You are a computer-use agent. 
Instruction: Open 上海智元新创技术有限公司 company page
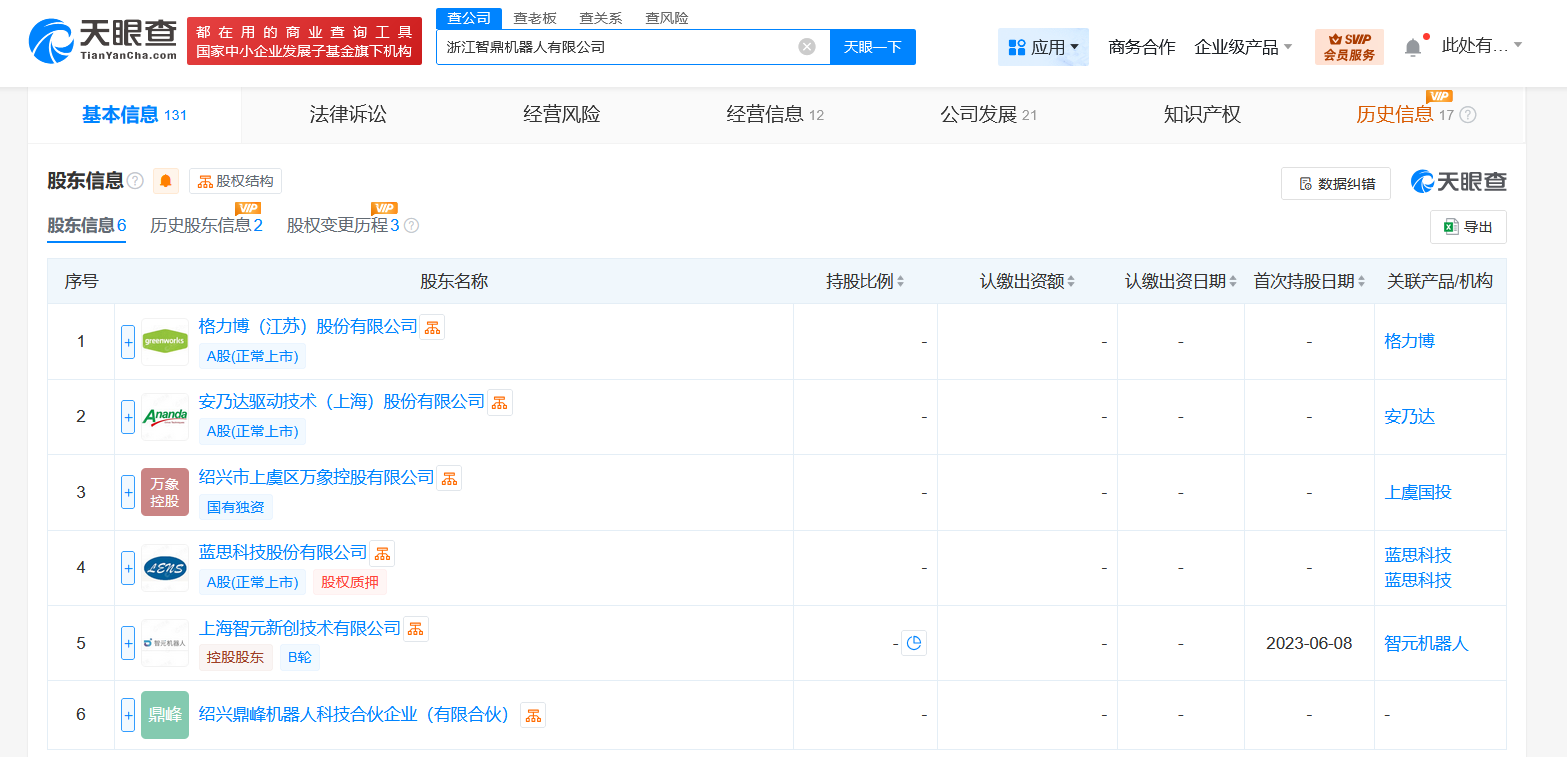[300, 628]
